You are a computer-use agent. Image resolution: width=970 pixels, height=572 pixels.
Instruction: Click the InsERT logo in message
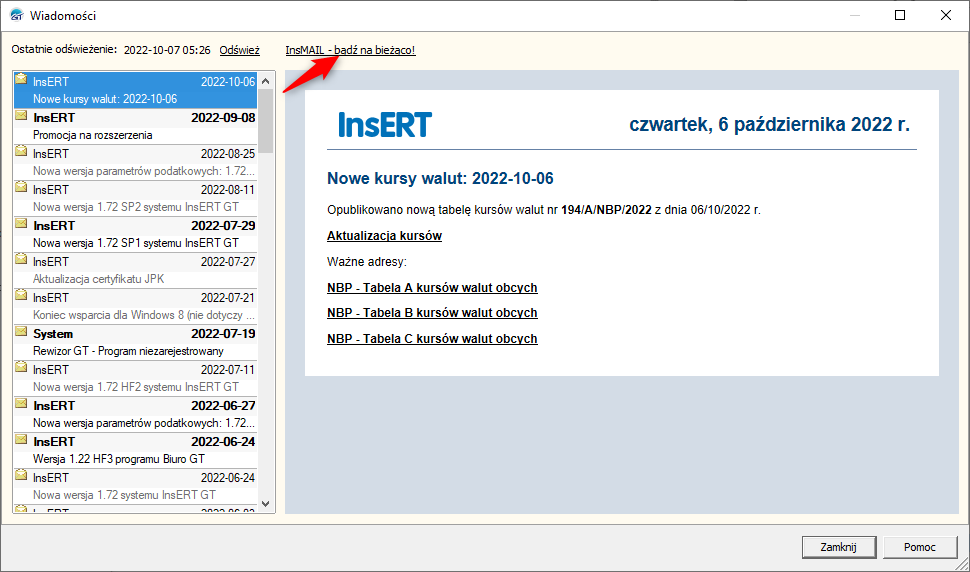[385, 125]
